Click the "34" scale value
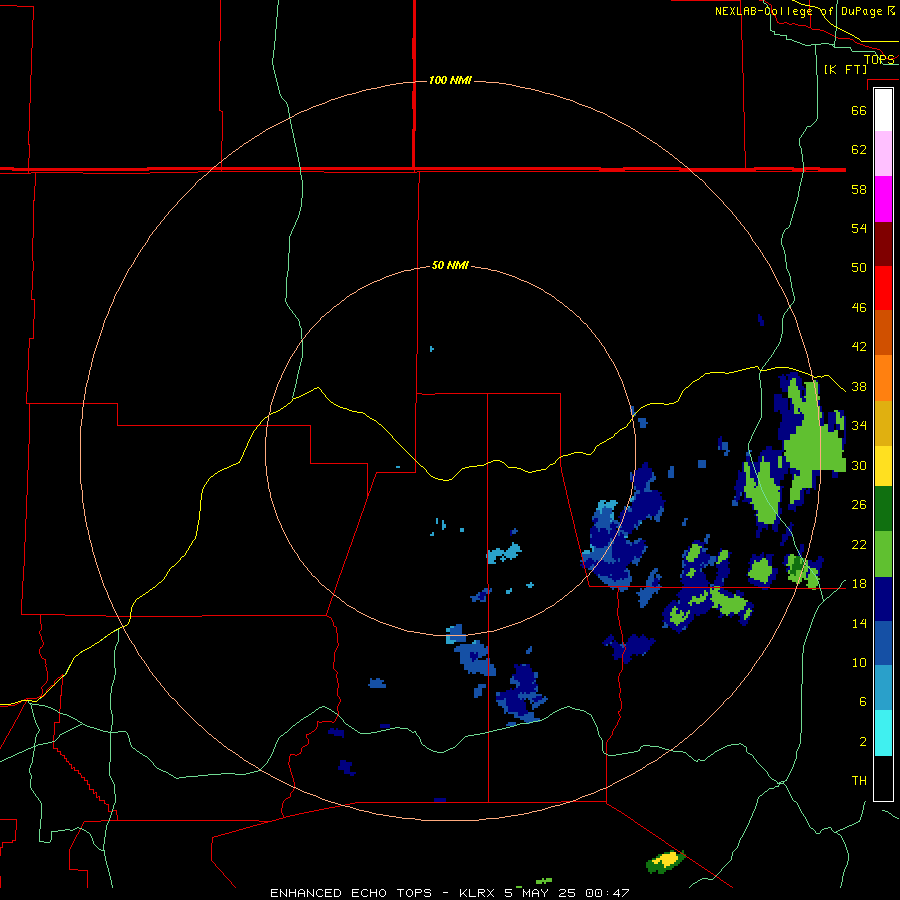Image resolution: width=900 pixels, height=900 pixels. click(x=859, y=426)
